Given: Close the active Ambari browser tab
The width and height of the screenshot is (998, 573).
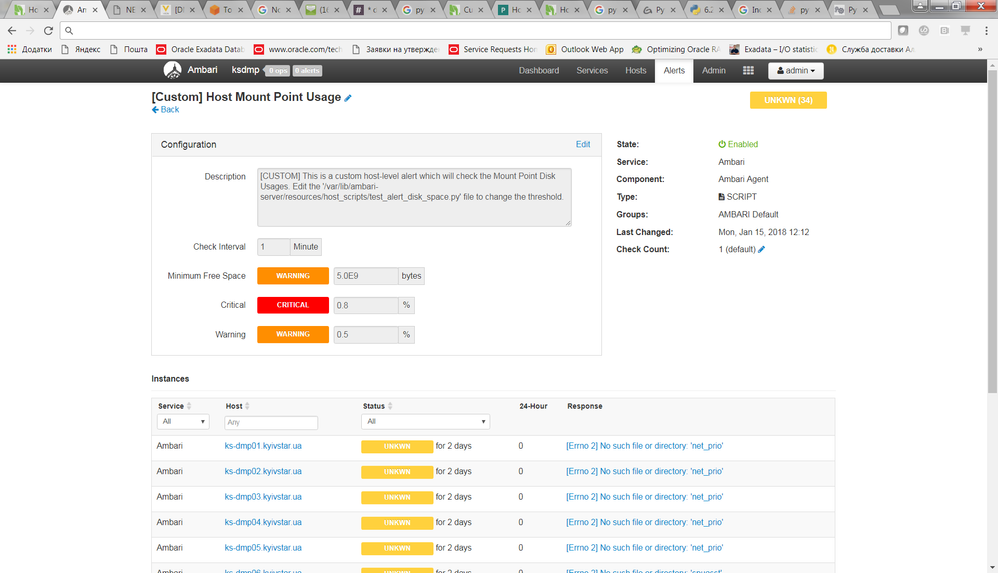Looking at the screenshot, I should [x=95, y=10].
